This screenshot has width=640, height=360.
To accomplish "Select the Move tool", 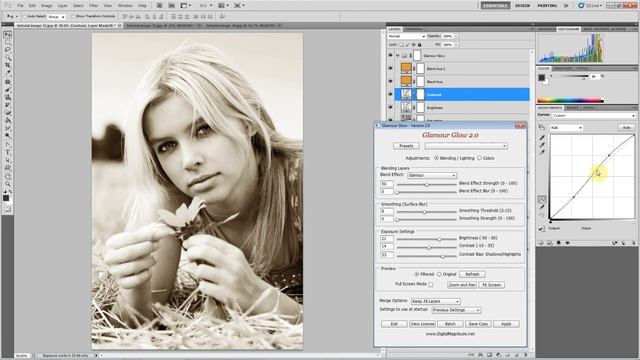I will [x=7, y=35].
